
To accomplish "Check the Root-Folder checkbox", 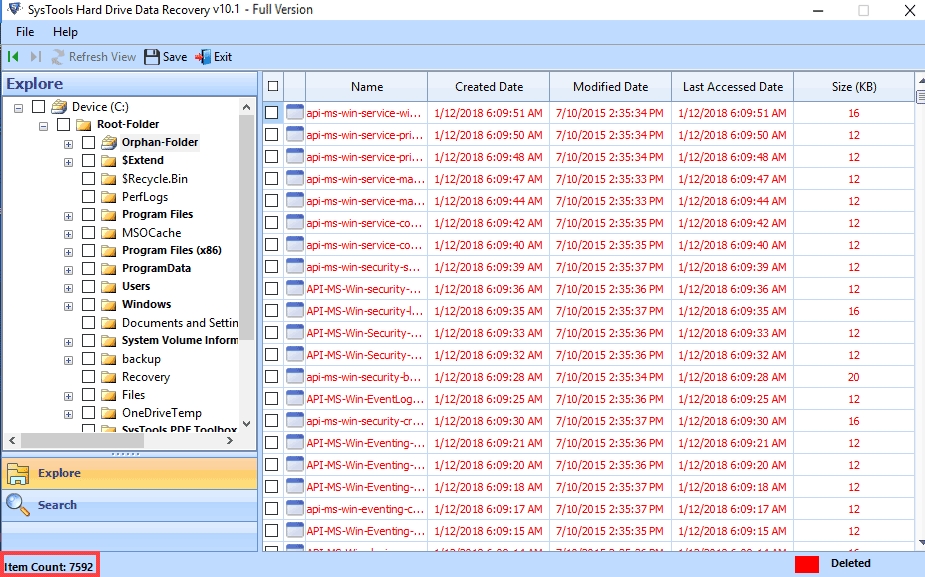I will (x=64, y=124).
